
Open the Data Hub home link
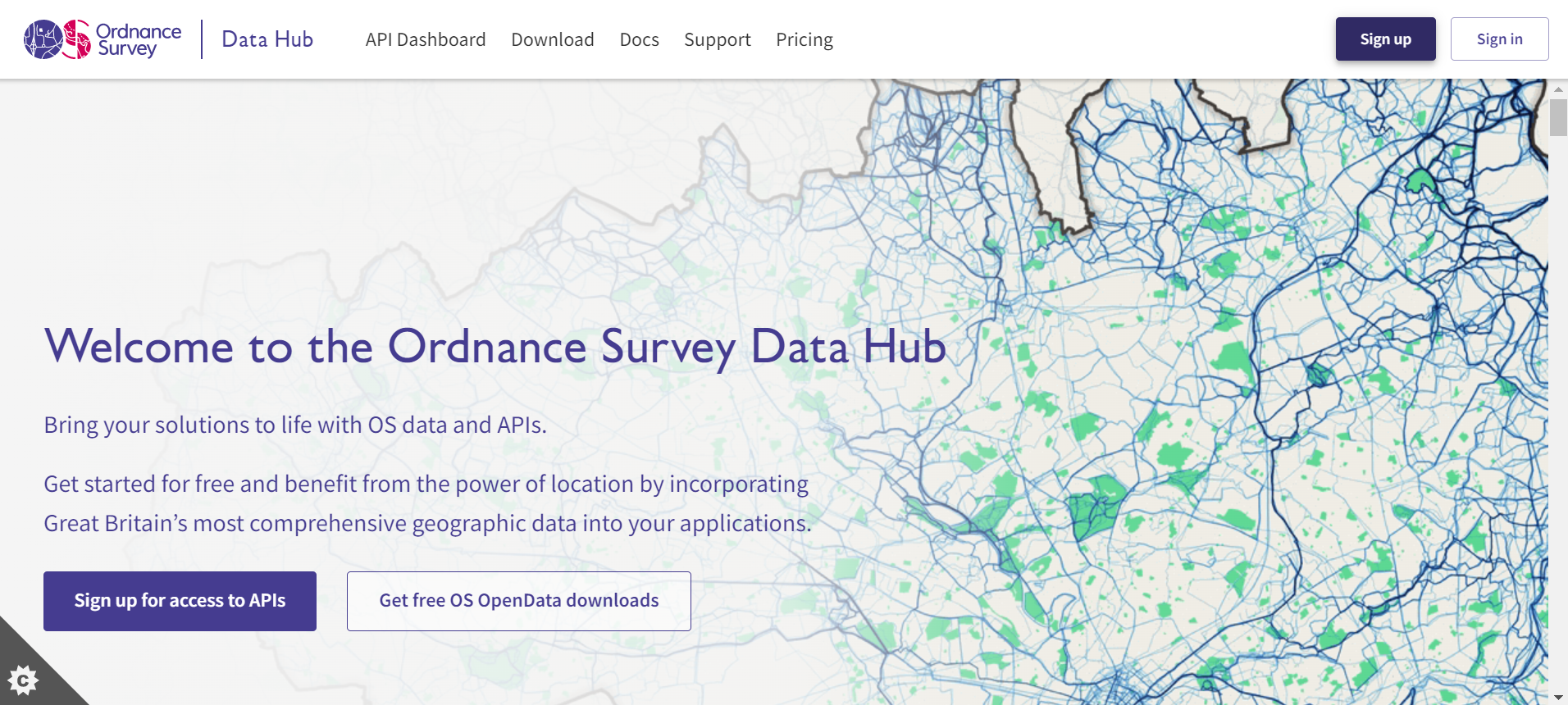(267, 39)
